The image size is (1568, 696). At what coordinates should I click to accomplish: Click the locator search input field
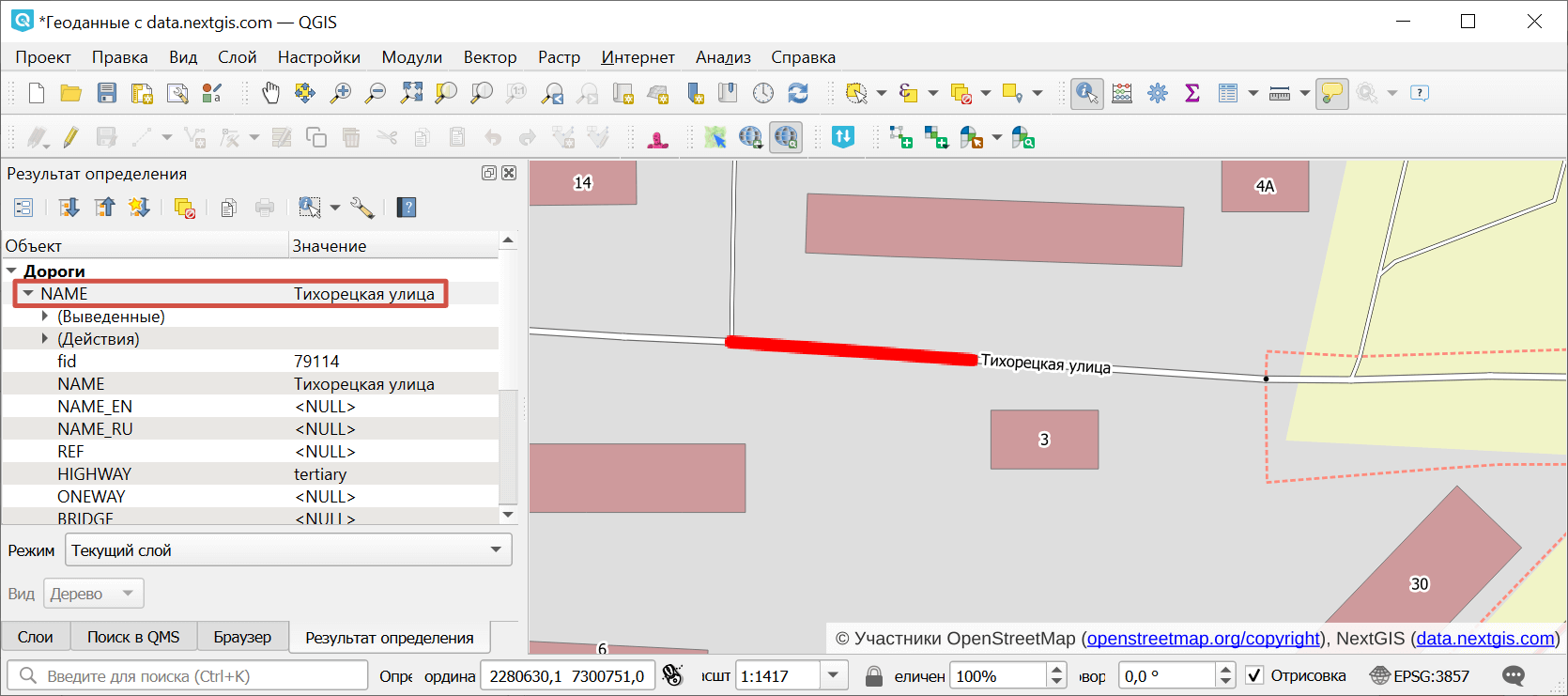point(197,675)
